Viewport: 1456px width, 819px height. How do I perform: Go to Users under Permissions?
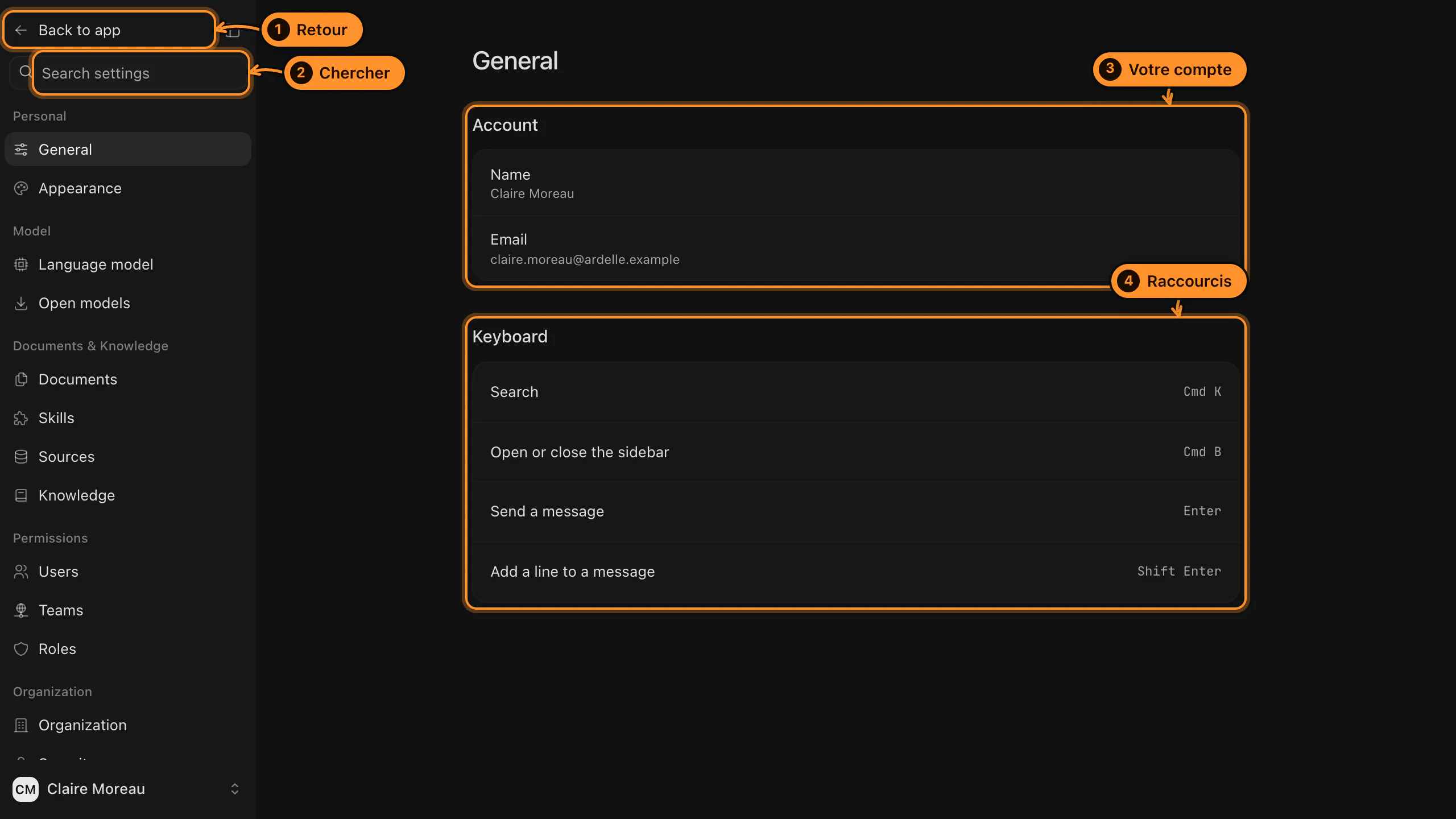128,572
